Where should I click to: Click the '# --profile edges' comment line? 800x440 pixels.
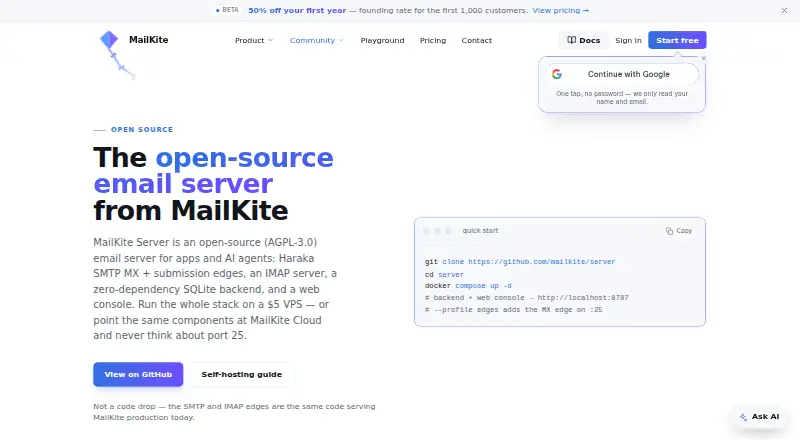[x=513, y=310]
